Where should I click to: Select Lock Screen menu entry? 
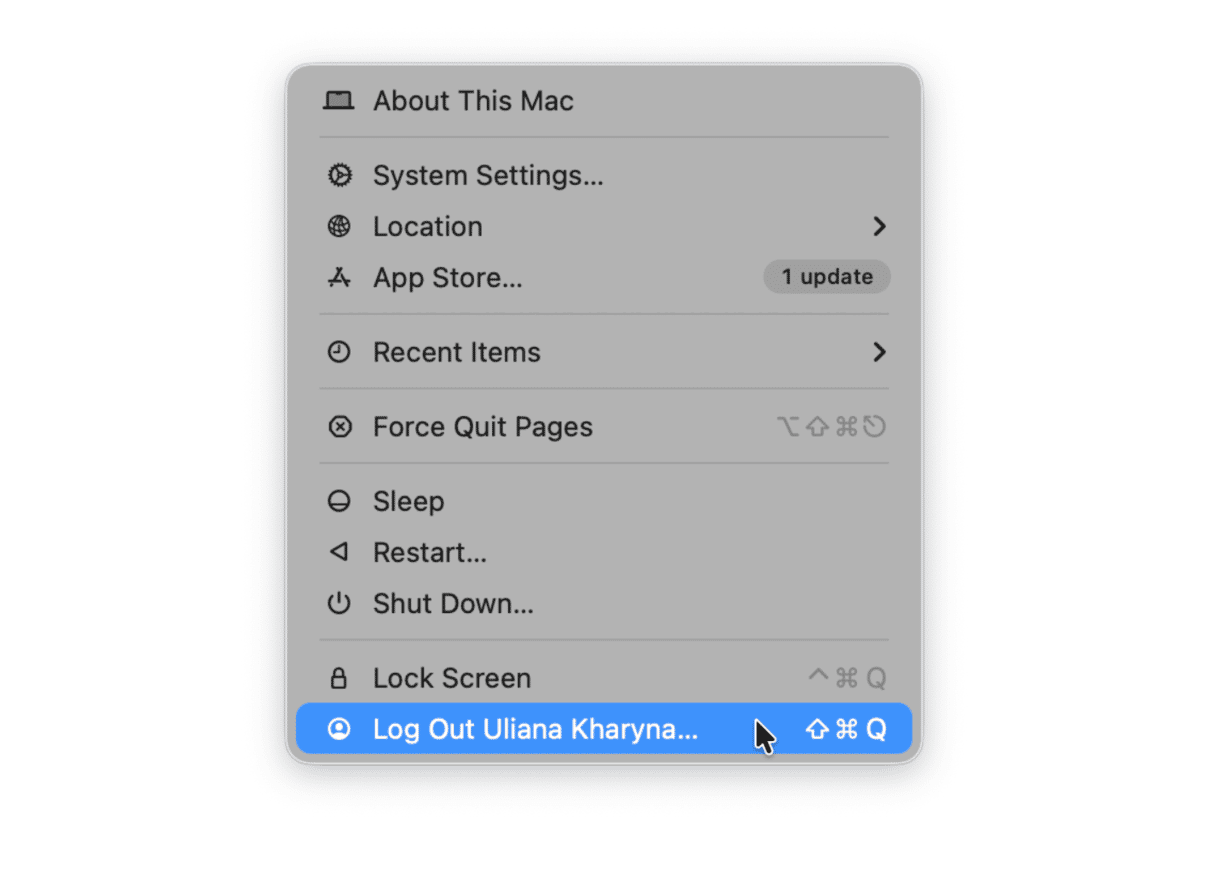point(452,679)
